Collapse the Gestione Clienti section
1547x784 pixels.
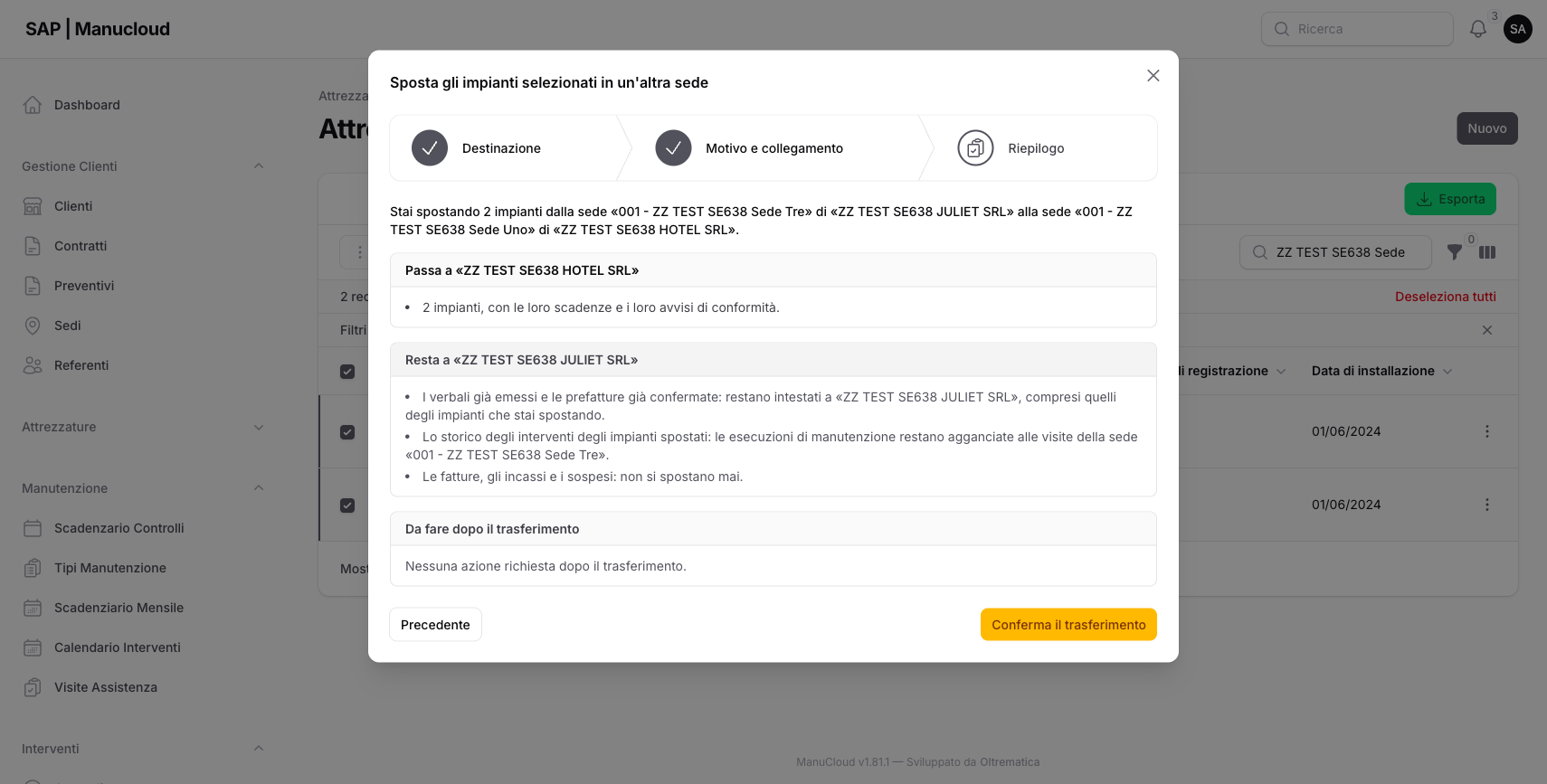(259, 166)
